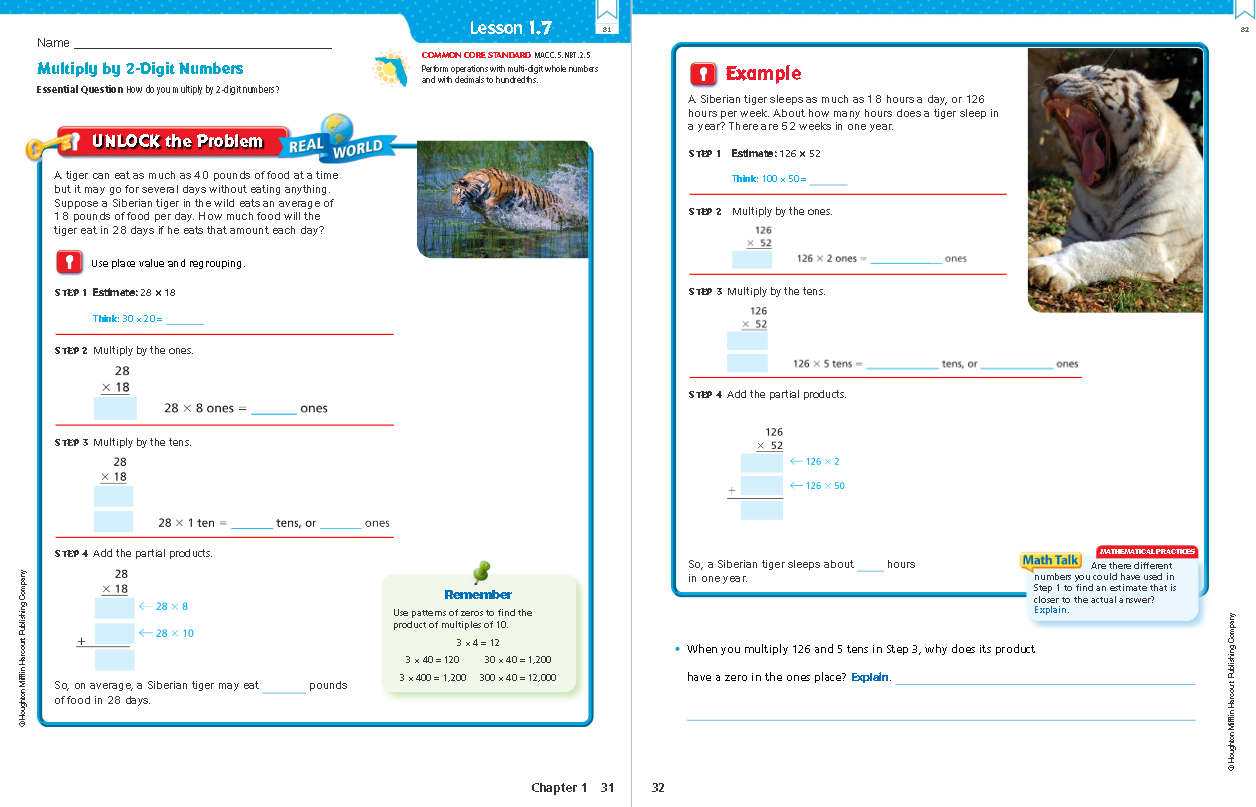
Task: Click the 'Math Talk' label
Action: (1050, 561)
